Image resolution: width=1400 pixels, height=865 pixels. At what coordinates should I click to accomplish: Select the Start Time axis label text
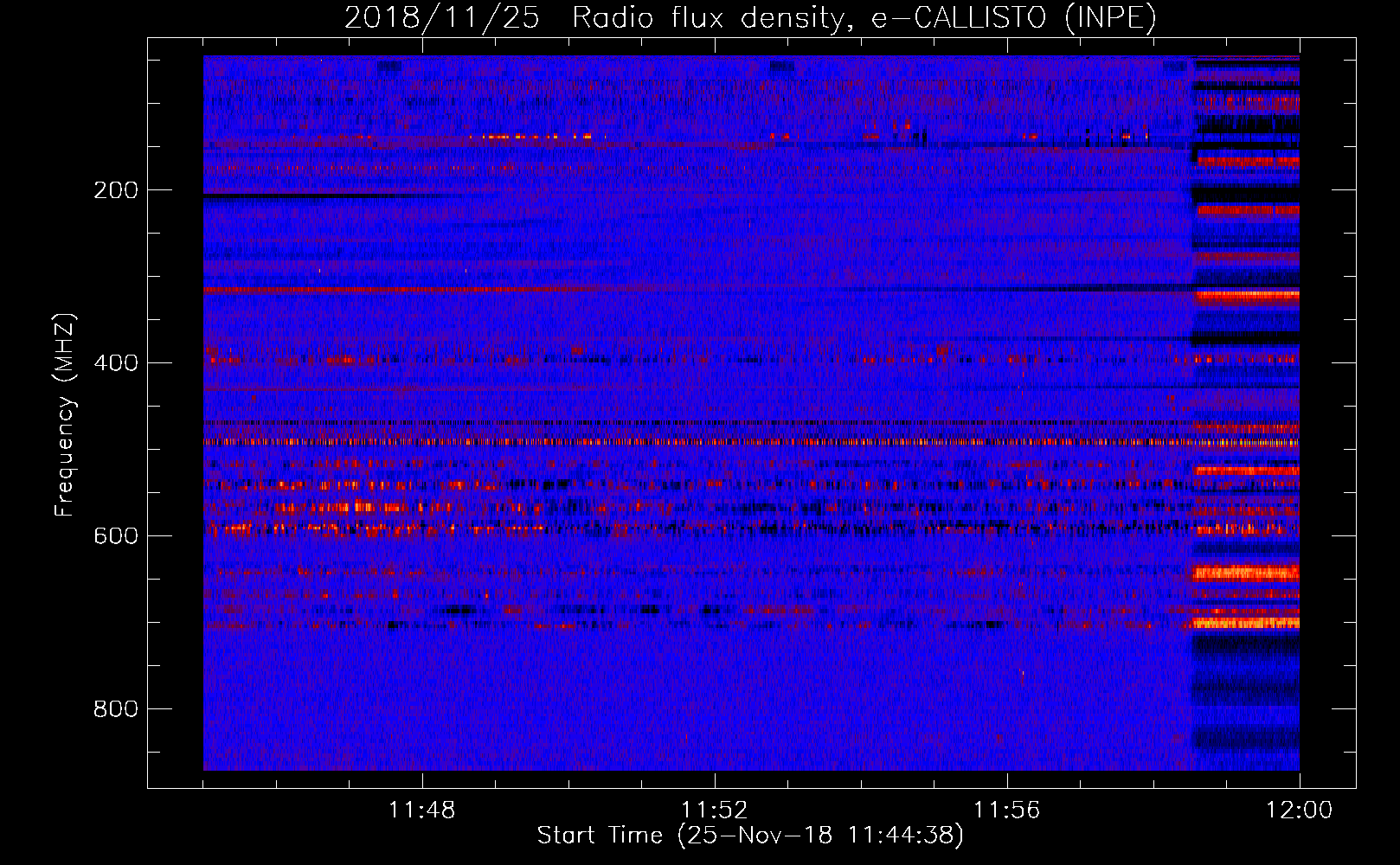(750, 836)
